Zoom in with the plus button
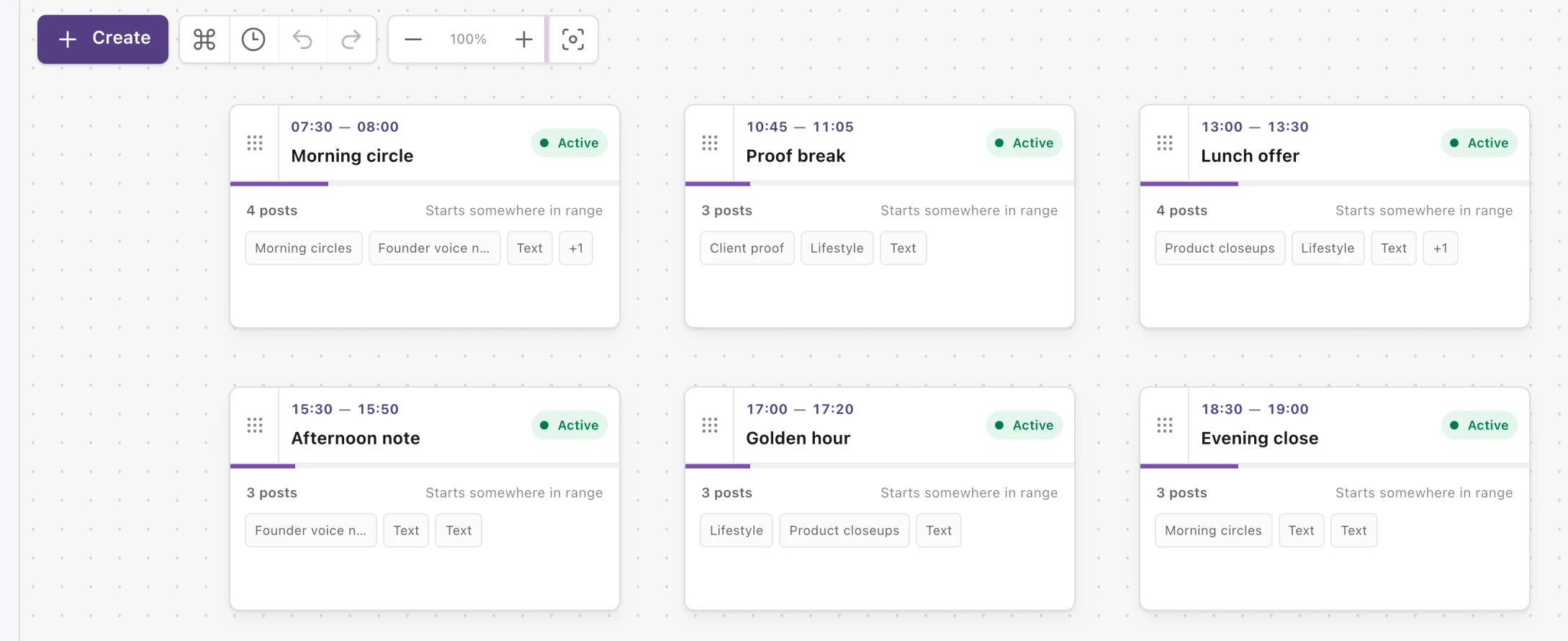Image resolution: width=1568 pixels, height=641 pixels. [x=524, y=39]
